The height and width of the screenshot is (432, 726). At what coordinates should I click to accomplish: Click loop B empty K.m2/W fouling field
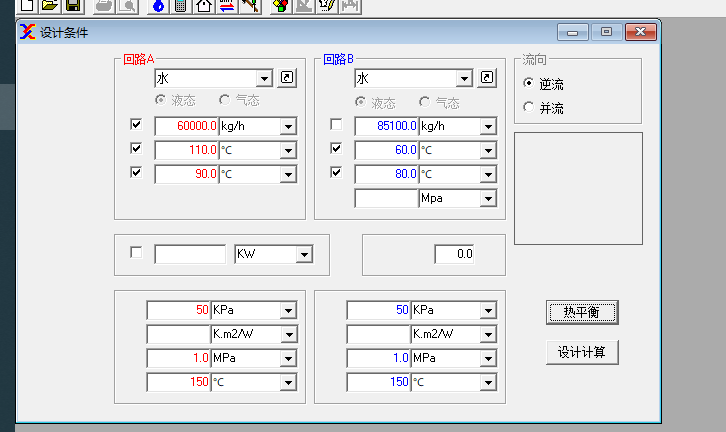378,334
